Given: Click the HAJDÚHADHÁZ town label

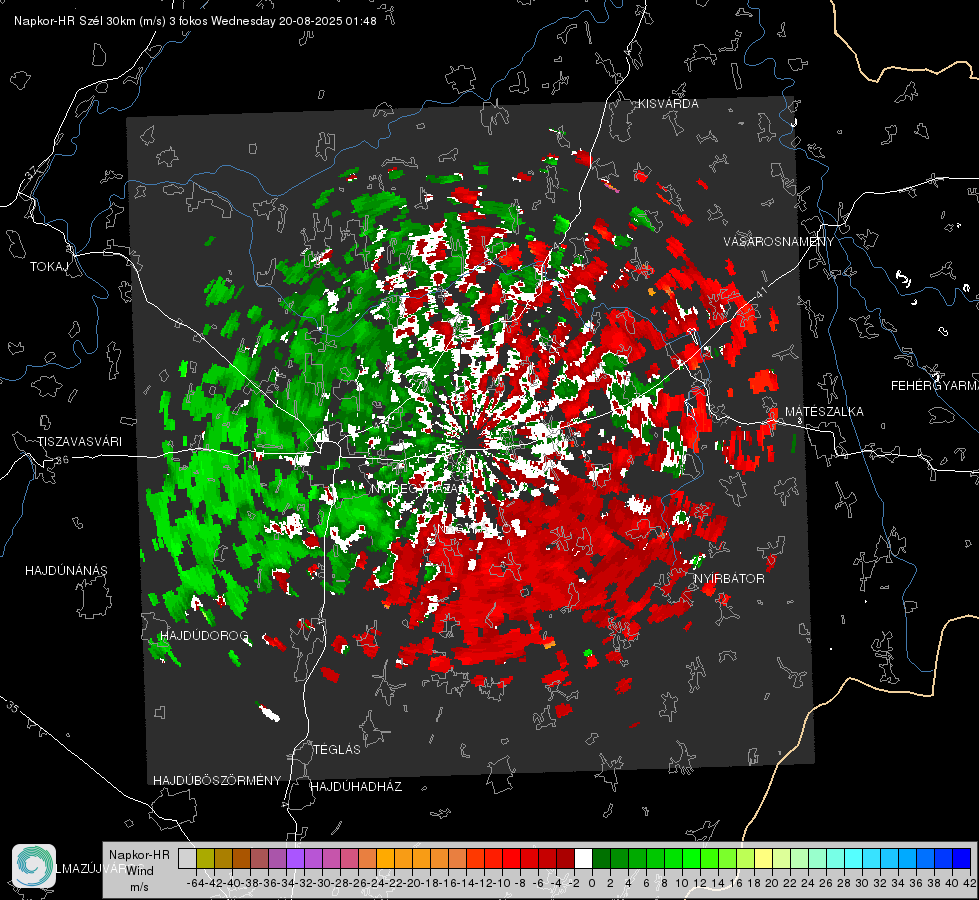Looking at the screenshot, I should [357, 787].
